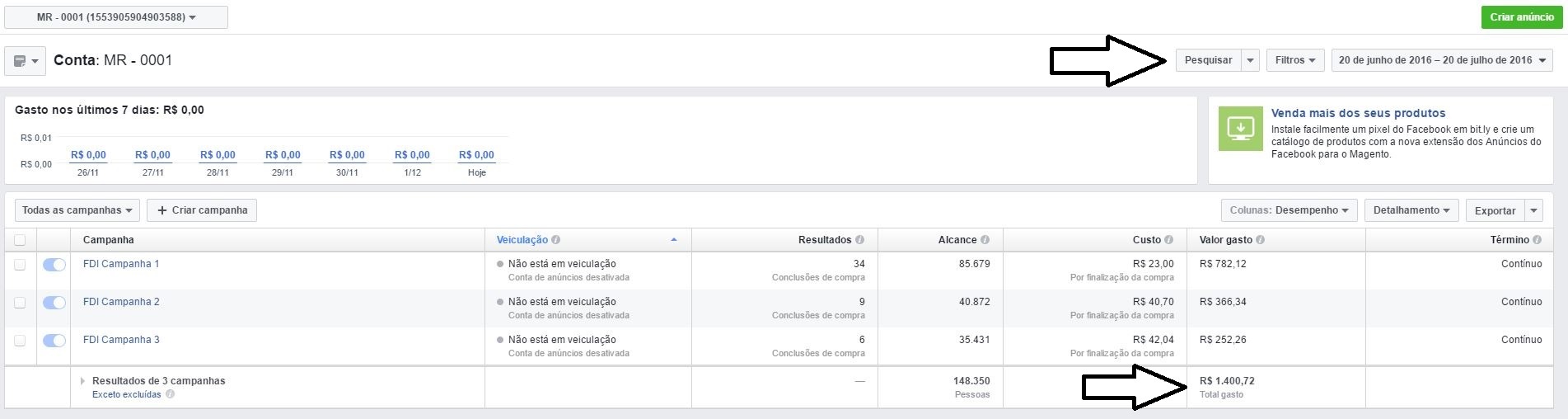Open the MR - 0001 account selector dropdown
Image resolution: width=1568 pixels, height=419 pixels.
point(116,17)
